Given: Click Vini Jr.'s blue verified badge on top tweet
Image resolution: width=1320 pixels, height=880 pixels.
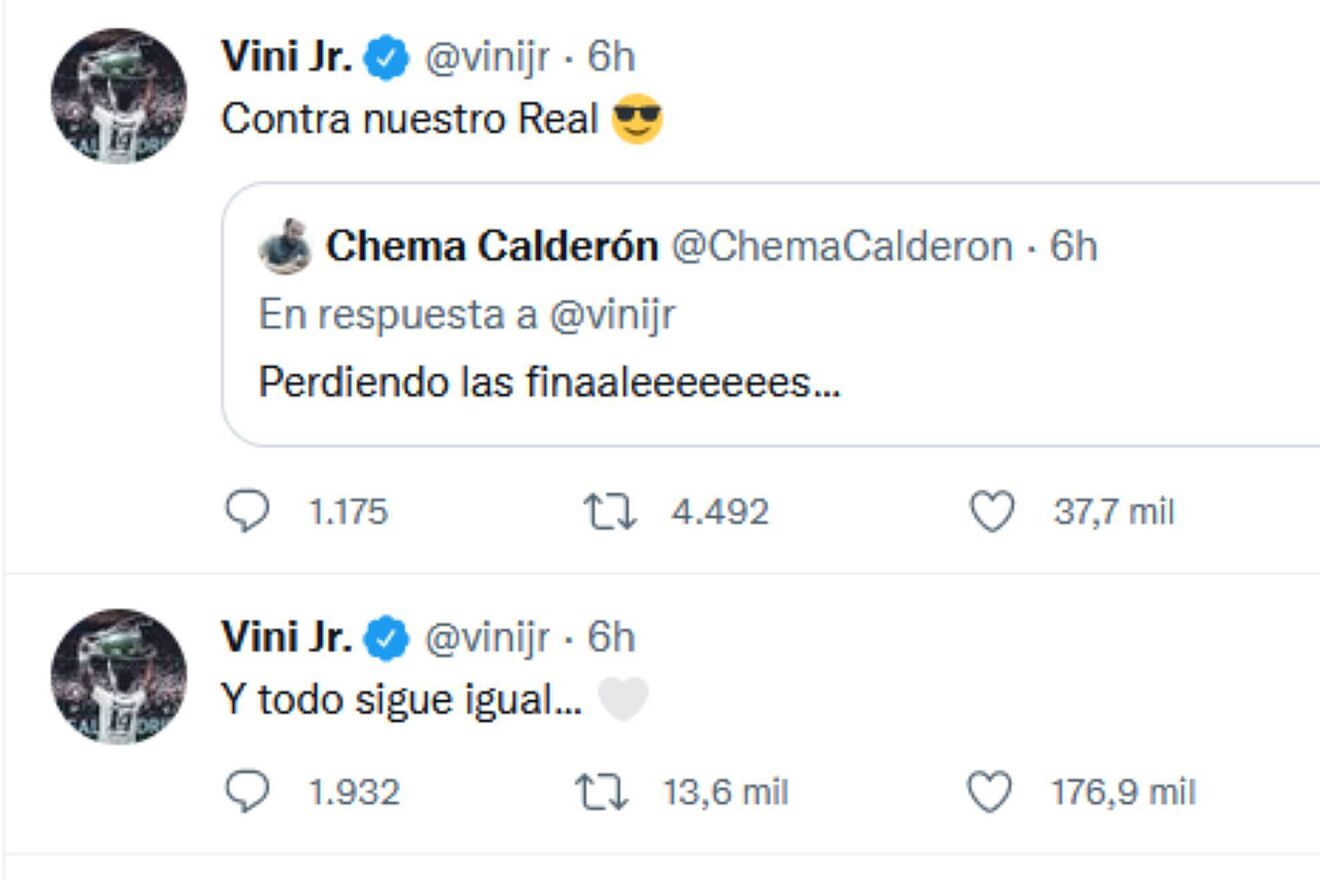Looking at the screenshot, I should (385, 57).
